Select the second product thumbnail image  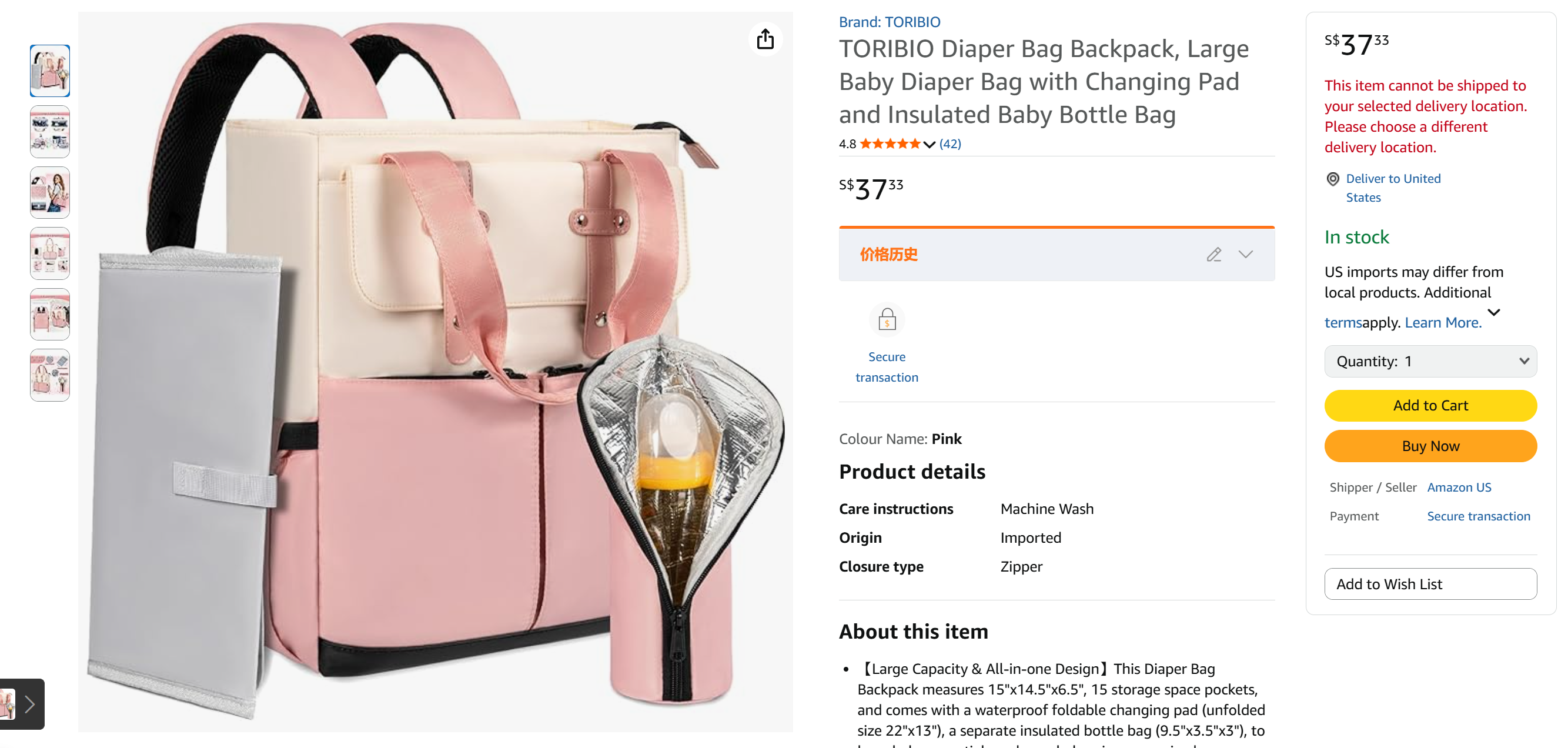pos(50,132)
